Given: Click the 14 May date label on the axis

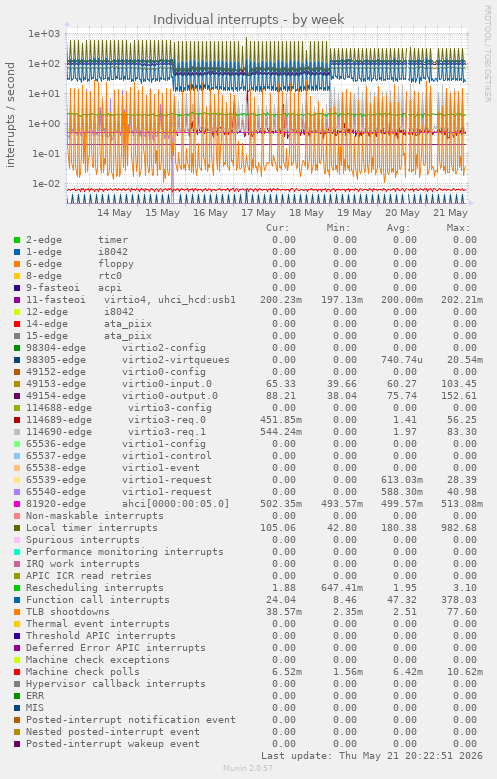Looking at the screenshot, I should 114,213.
